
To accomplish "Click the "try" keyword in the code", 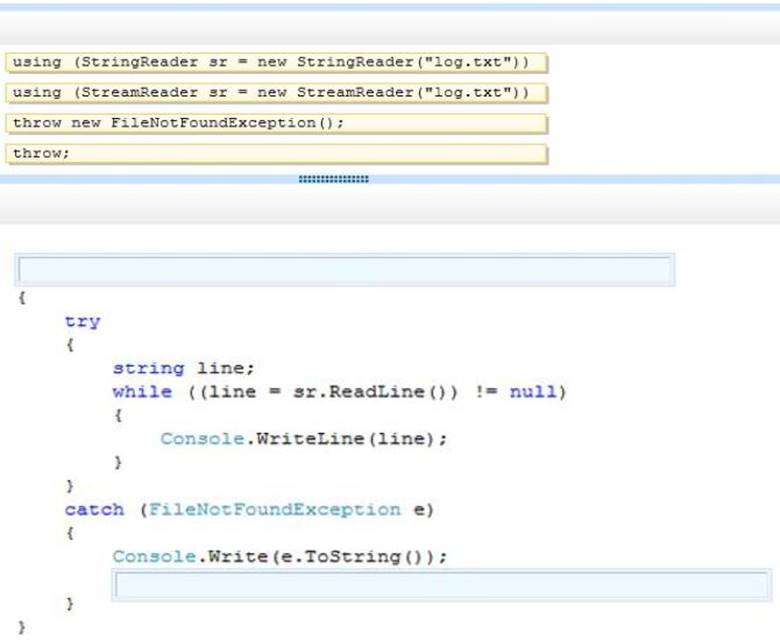I will pyautogui.click(x=82, y=321).
